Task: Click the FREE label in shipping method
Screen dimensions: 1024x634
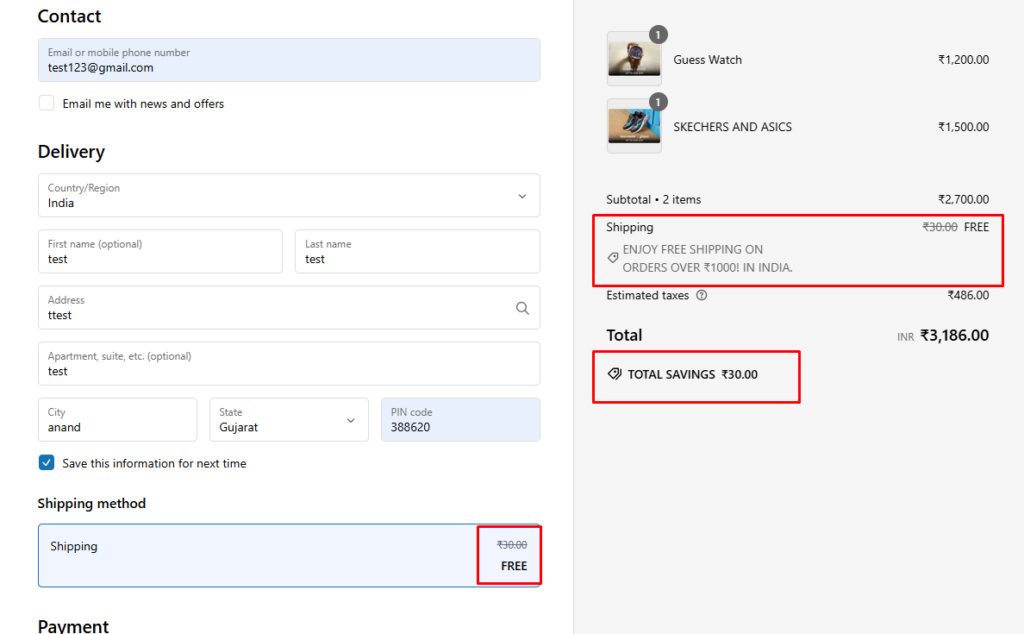Action: pyautogui.click(x=514, y=565)
